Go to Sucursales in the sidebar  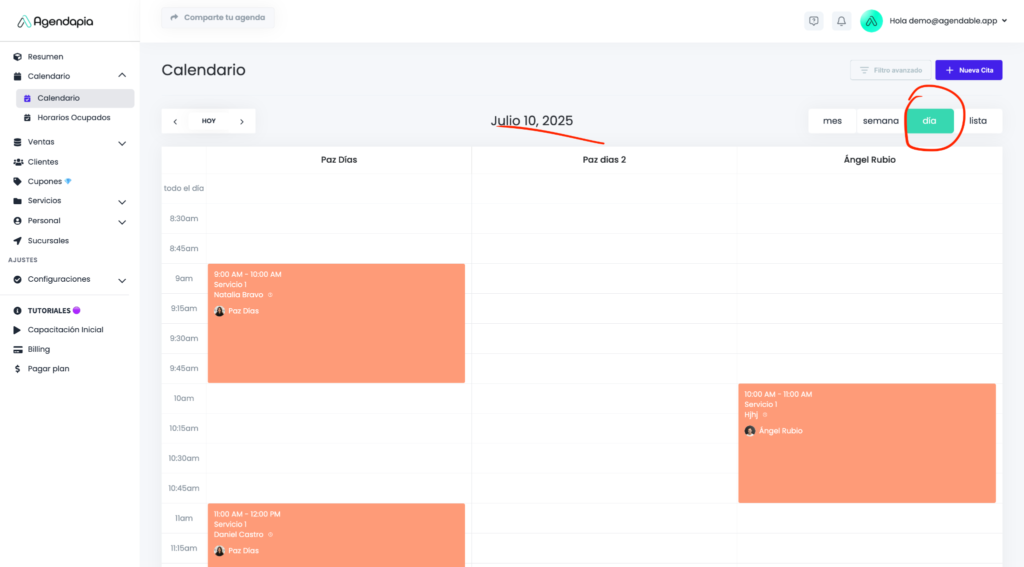48,240
